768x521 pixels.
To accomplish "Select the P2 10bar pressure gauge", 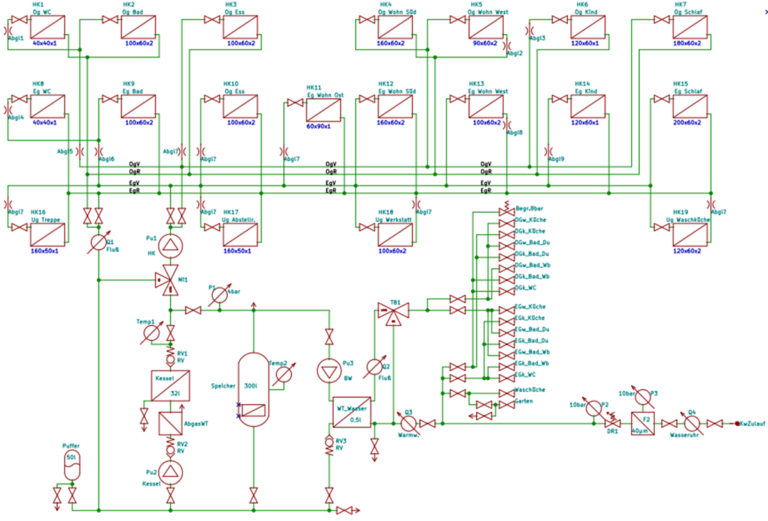I will click(x=594, y=407).
